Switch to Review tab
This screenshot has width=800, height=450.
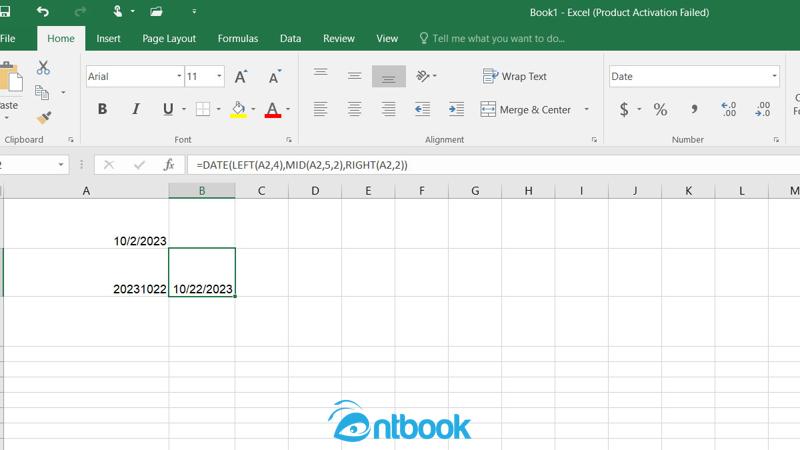tap(339, 38)
